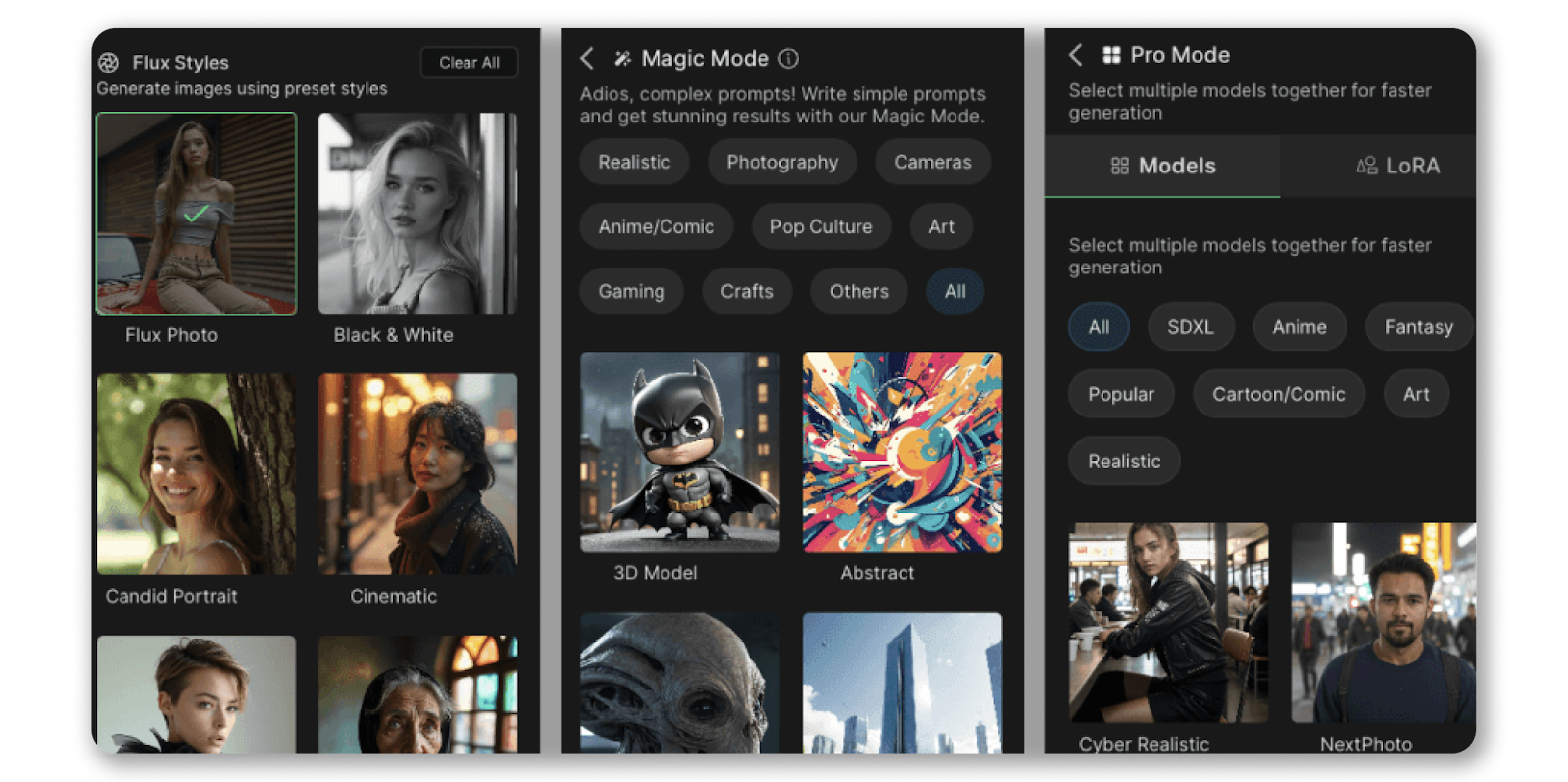
Task: Select the All chip in Magic Mode
Action: (x=955, y=291)
